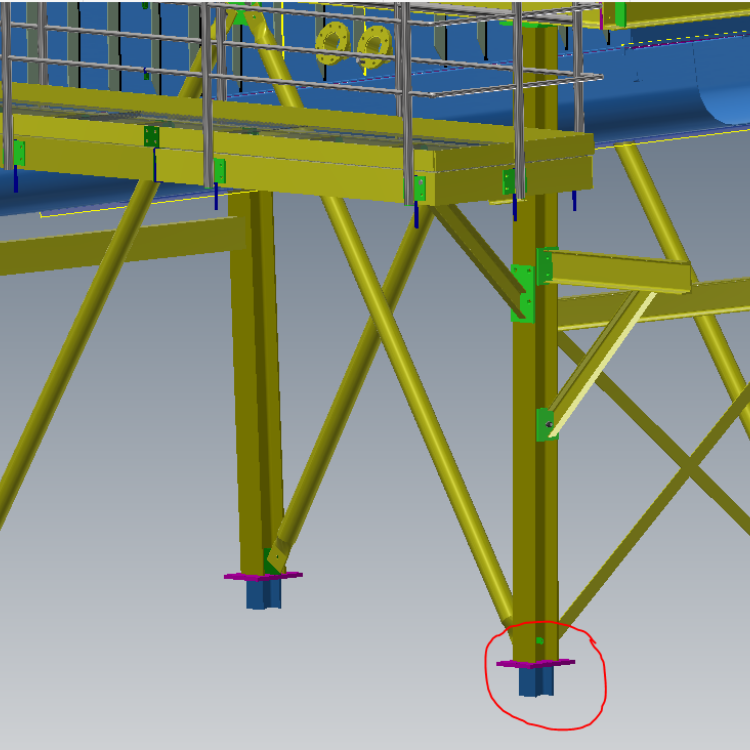Select the red-circled magenta base plate

(x=535, y=662)
